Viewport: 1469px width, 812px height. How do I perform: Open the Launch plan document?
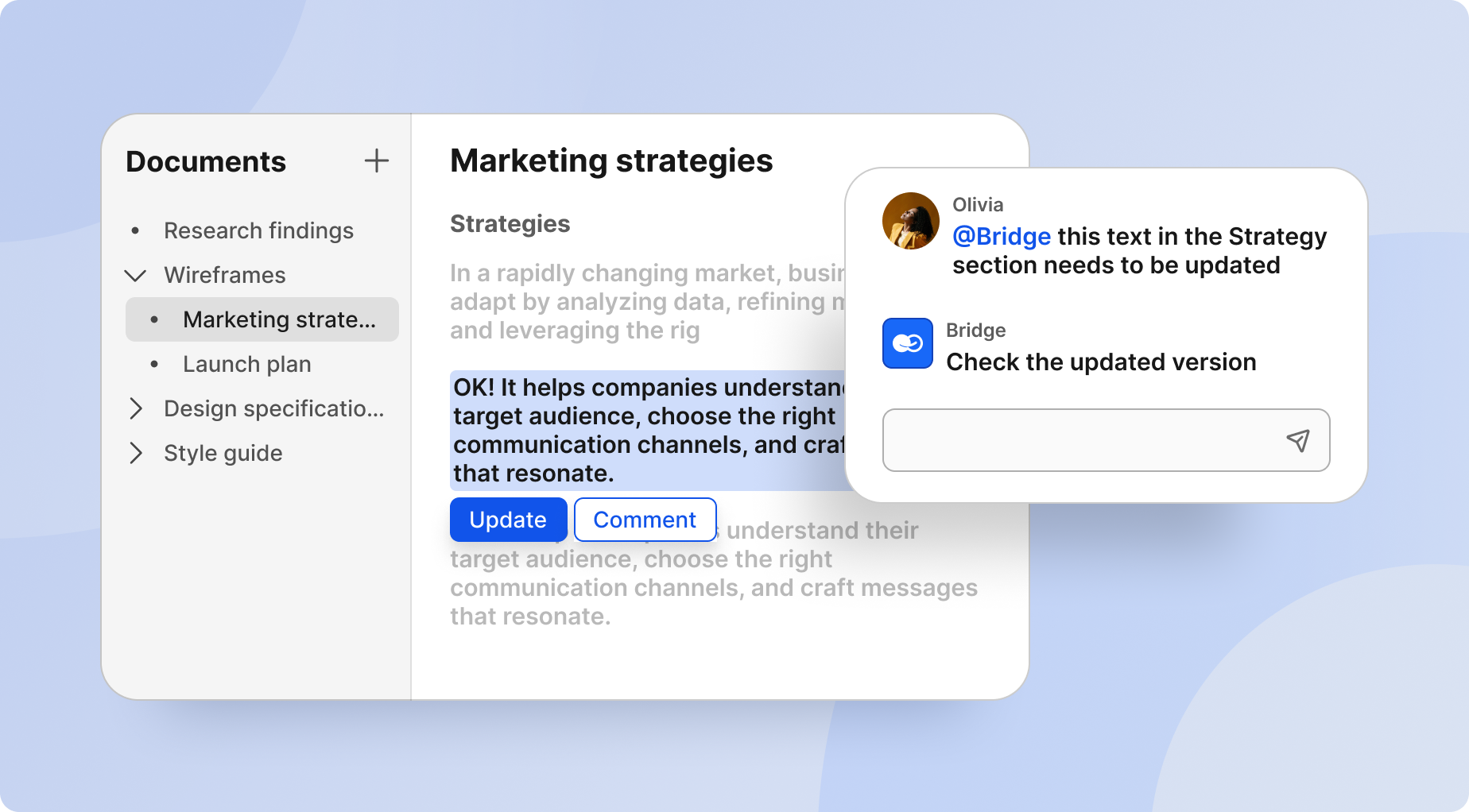[x=247, y=364]
